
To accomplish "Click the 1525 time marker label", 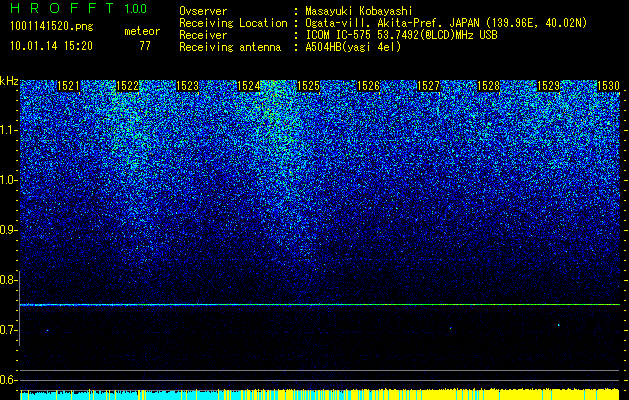I will click(x=308, y=86).
